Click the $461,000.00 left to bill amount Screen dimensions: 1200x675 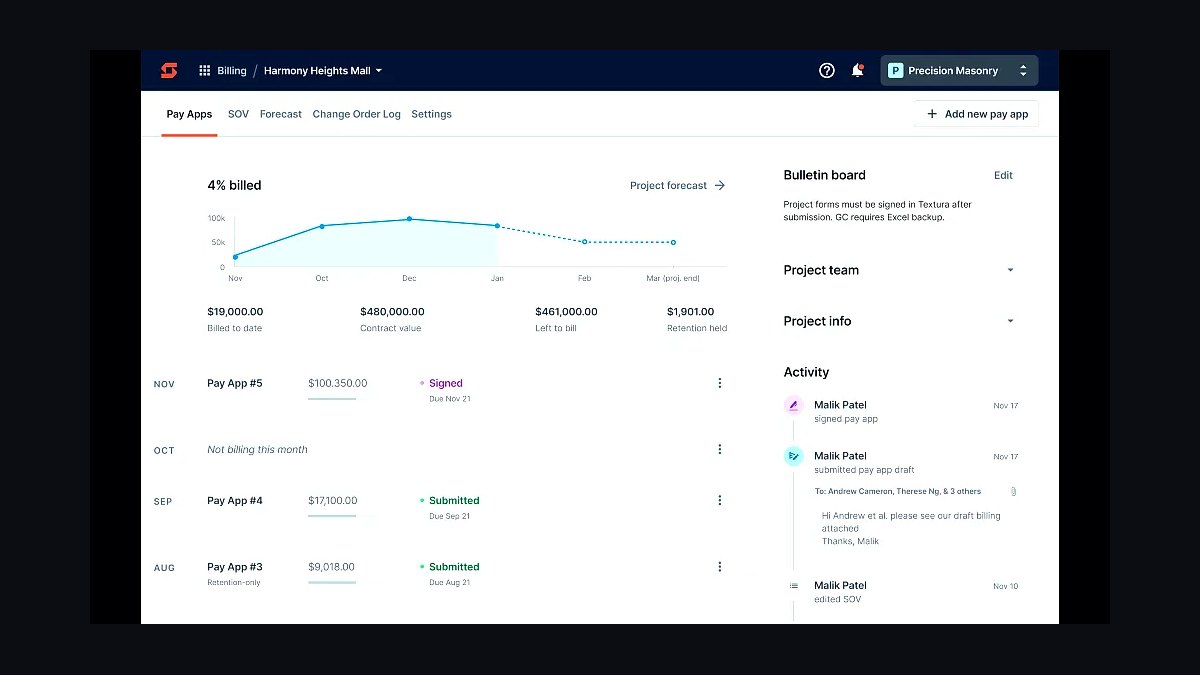(566, 312)
